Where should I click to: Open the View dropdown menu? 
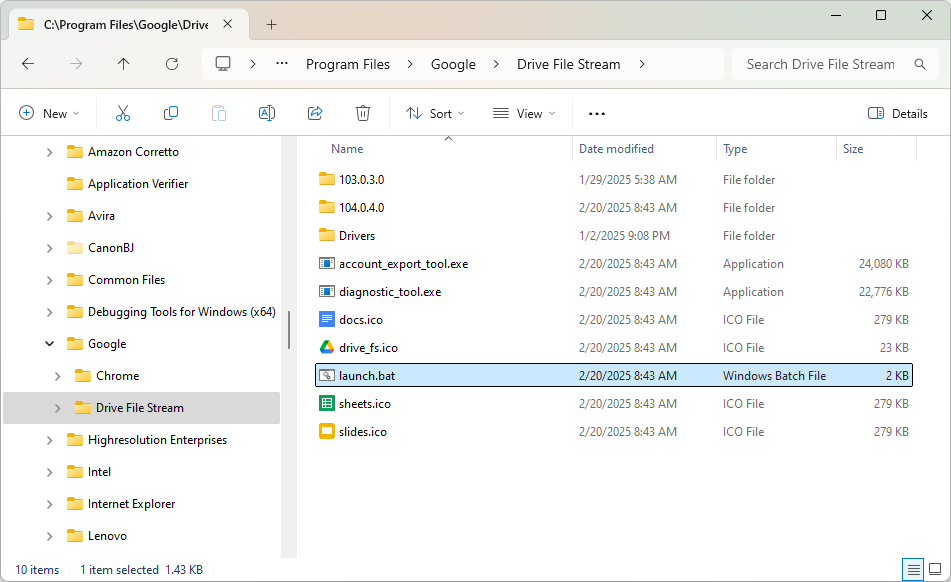[525, 113]
